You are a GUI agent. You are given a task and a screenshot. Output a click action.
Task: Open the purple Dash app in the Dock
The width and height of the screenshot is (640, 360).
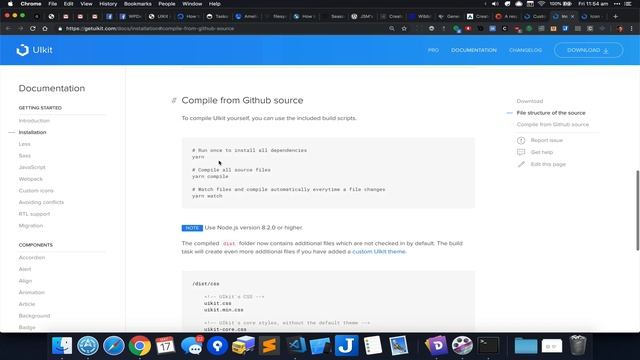(x=437, y=345)
